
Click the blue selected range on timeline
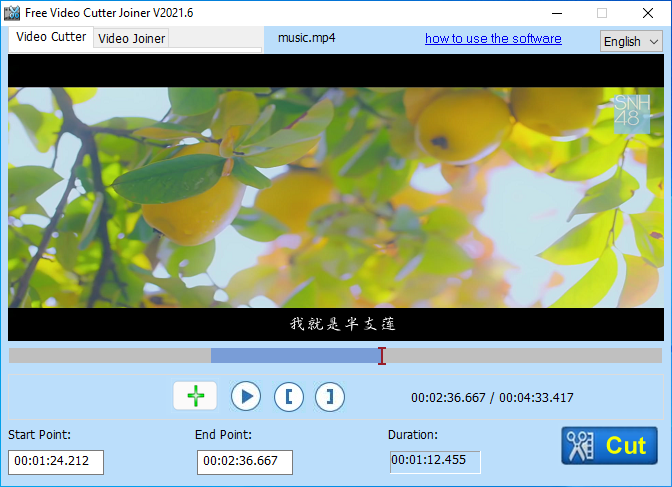(x=294, y=356)
